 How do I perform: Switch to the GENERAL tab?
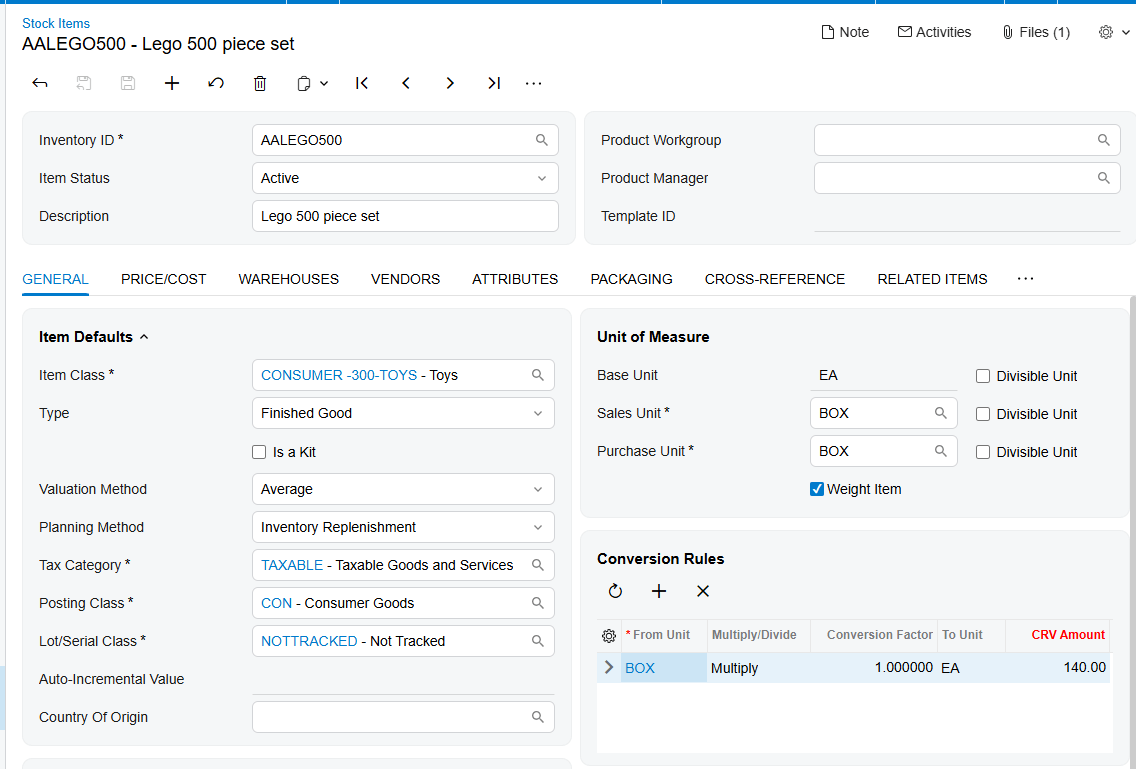[x=55, y=279]
